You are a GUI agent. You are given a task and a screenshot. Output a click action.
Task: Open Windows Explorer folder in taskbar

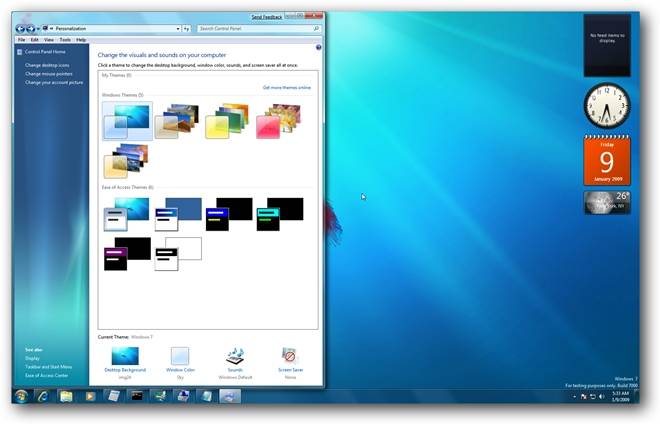pos(66,396)
